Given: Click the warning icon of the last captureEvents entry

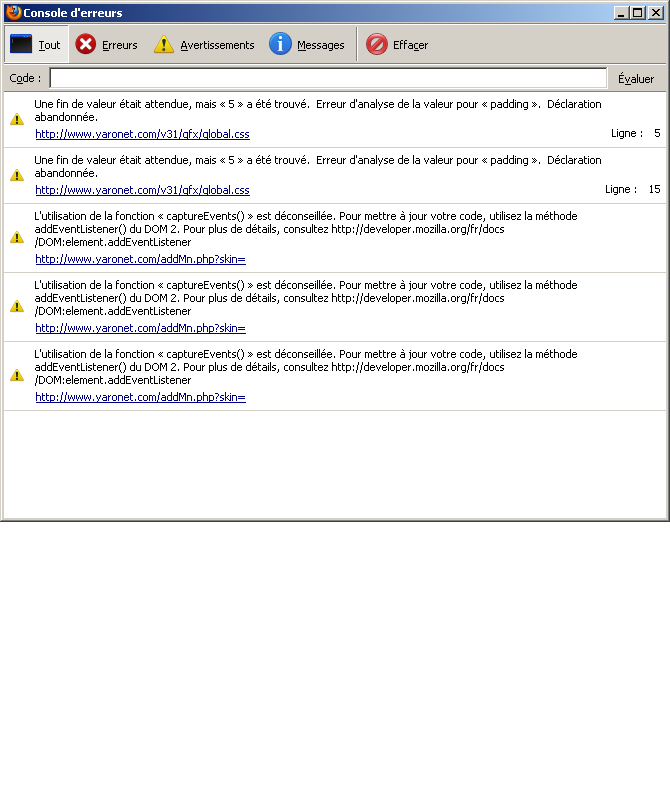Looking at the screenshot, I should (x=17, y=375).
